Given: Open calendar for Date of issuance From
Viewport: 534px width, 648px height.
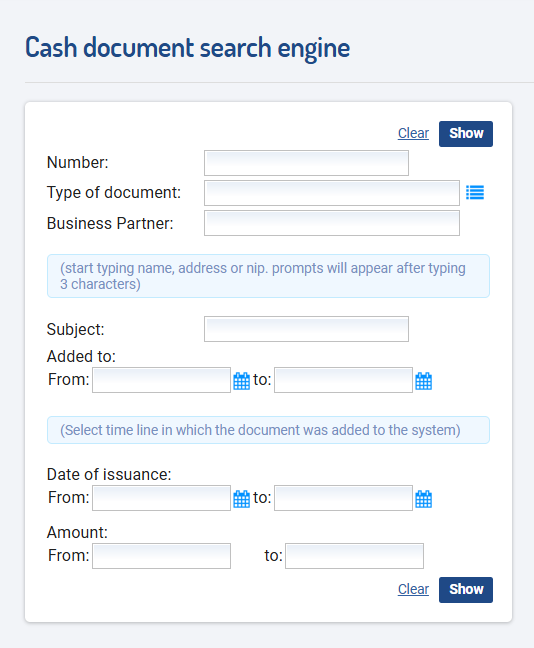Looking at the screenshot, I should pos(241,499).
